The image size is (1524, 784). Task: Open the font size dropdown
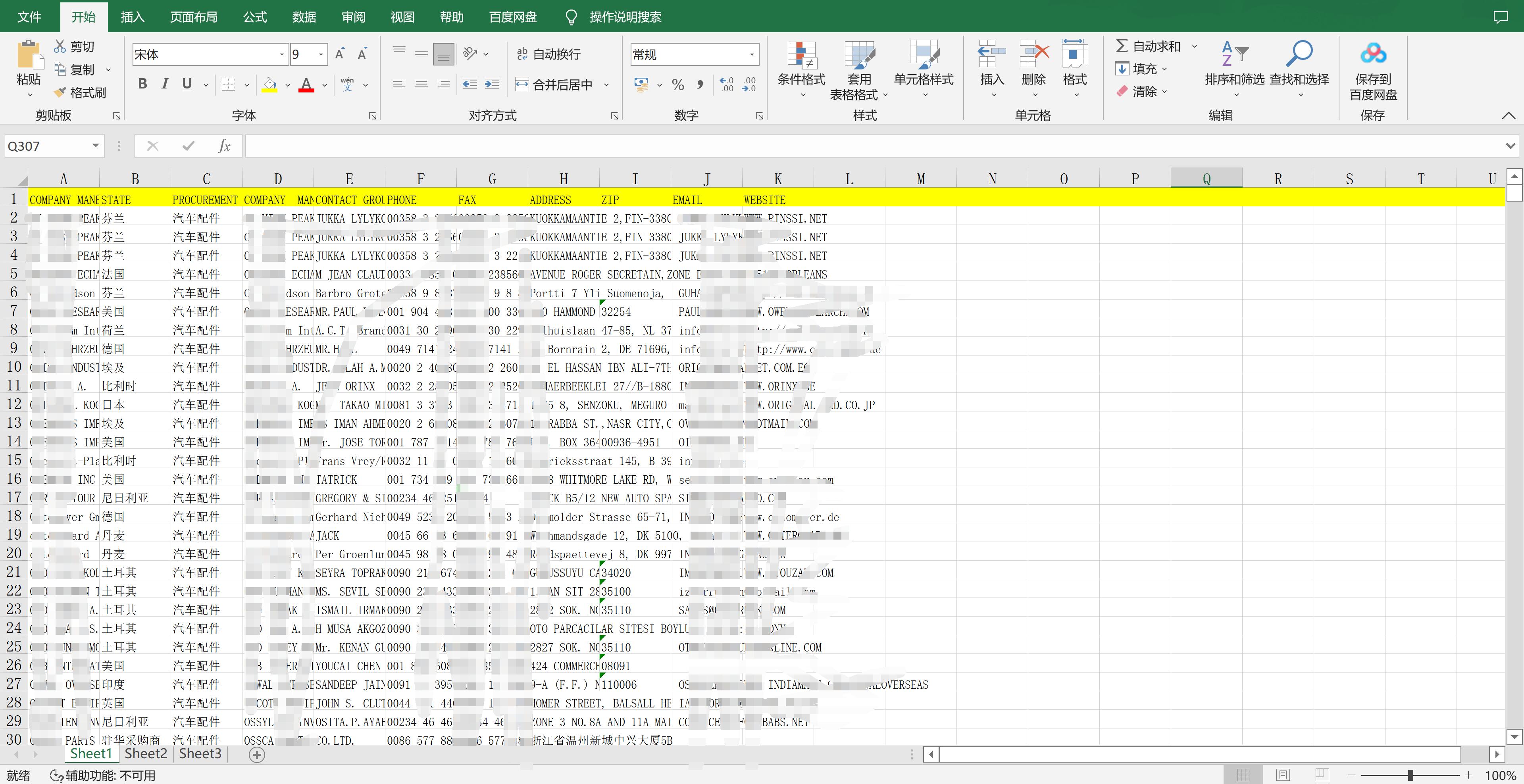[321, 55]
